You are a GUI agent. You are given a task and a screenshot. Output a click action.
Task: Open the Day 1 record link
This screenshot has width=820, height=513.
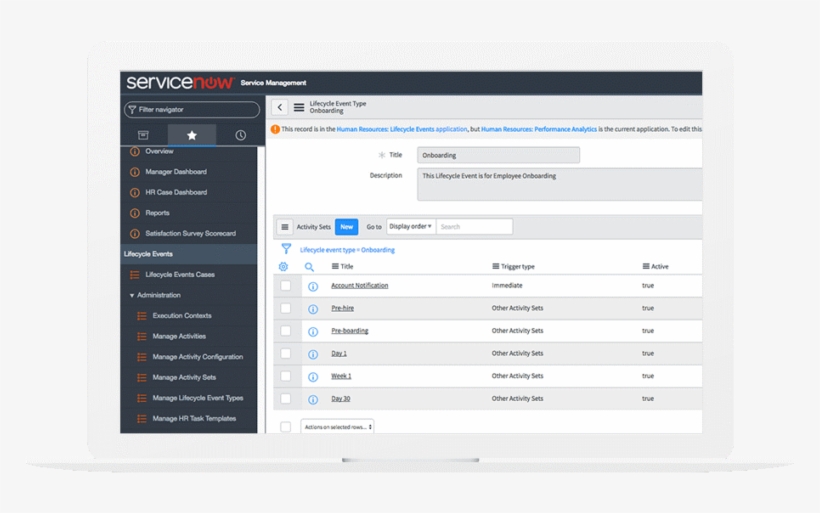339,354
